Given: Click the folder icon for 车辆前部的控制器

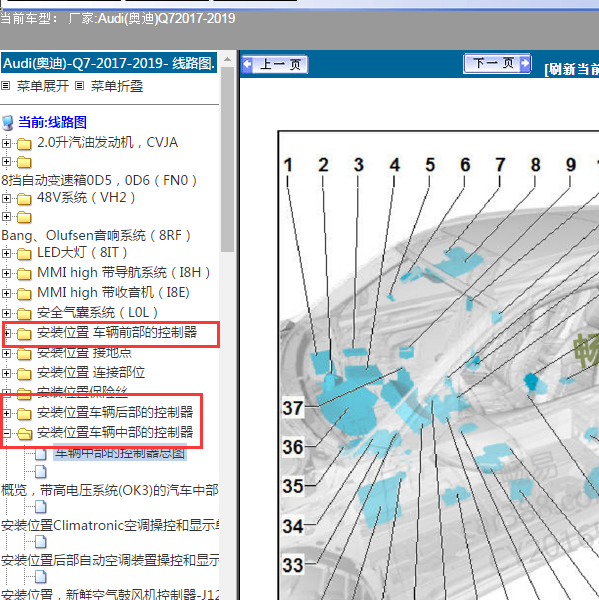Looking at the screenshot, I should tap(24, 334).
